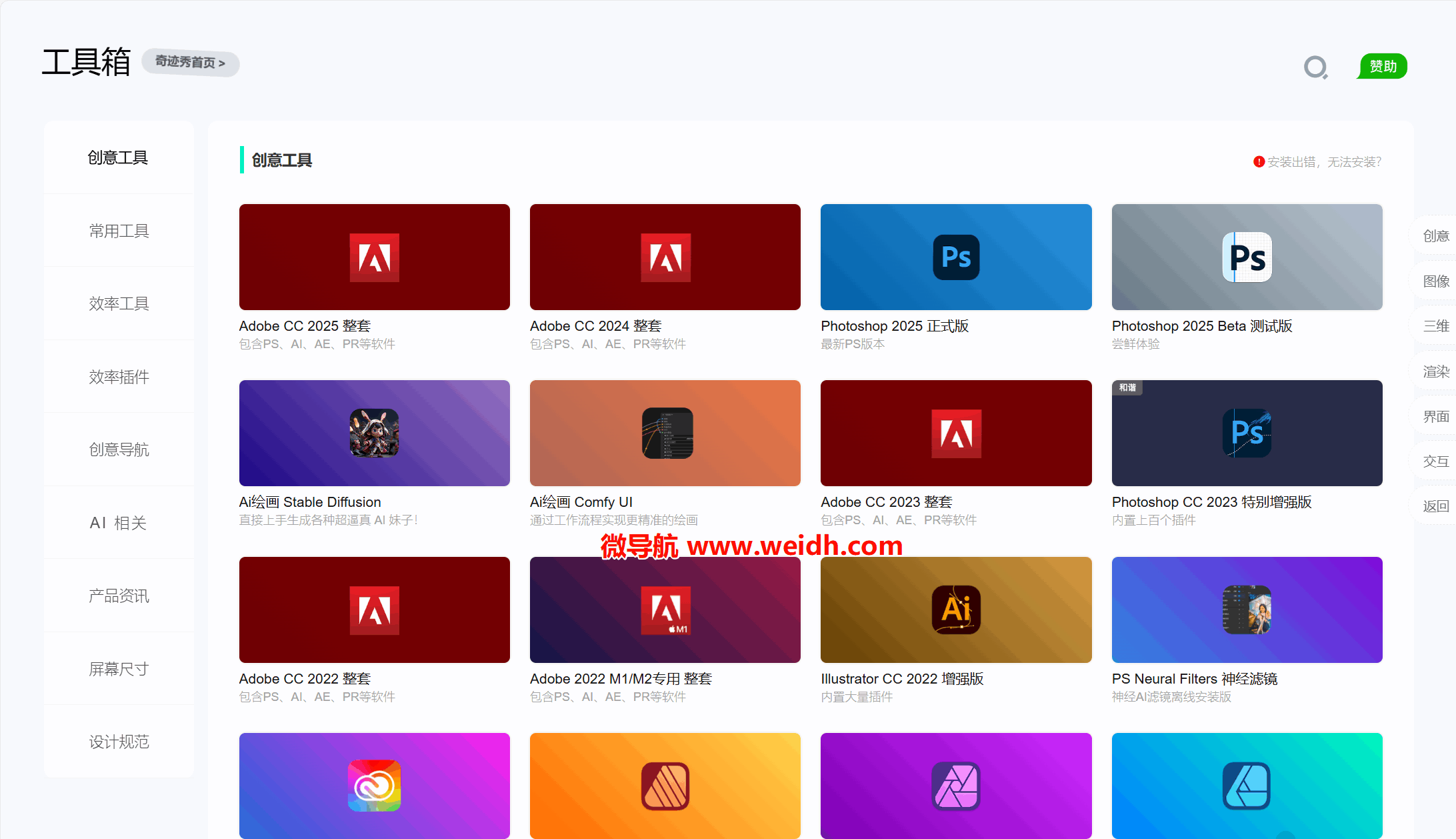Click Adobe CC 2022 整套 Adobe icon

[x=375, y=610]
